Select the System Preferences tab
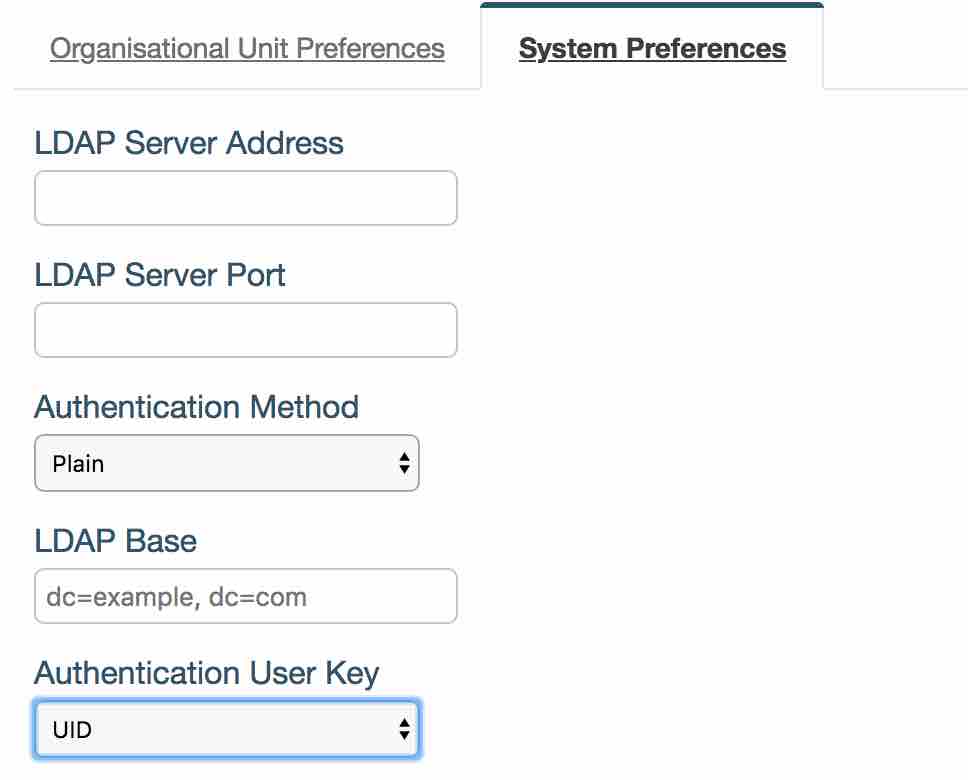Viewport: 968px width, 780px height. tap(652, 49)
